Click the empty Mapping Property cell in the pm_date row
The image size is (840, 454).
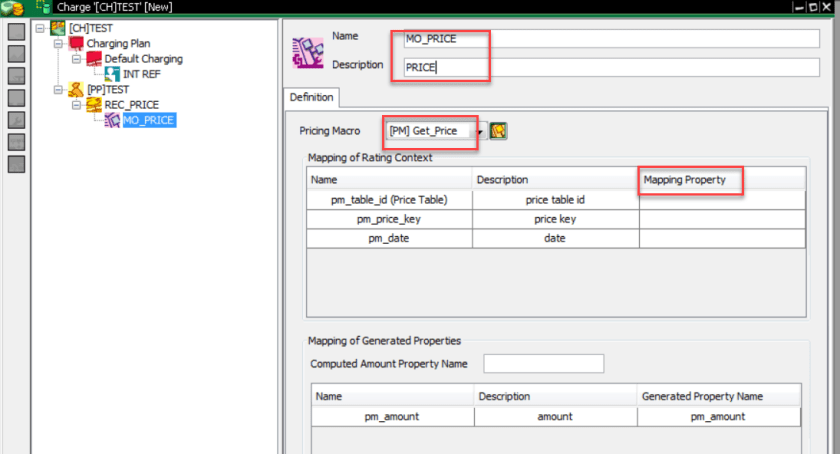[722, 239]
